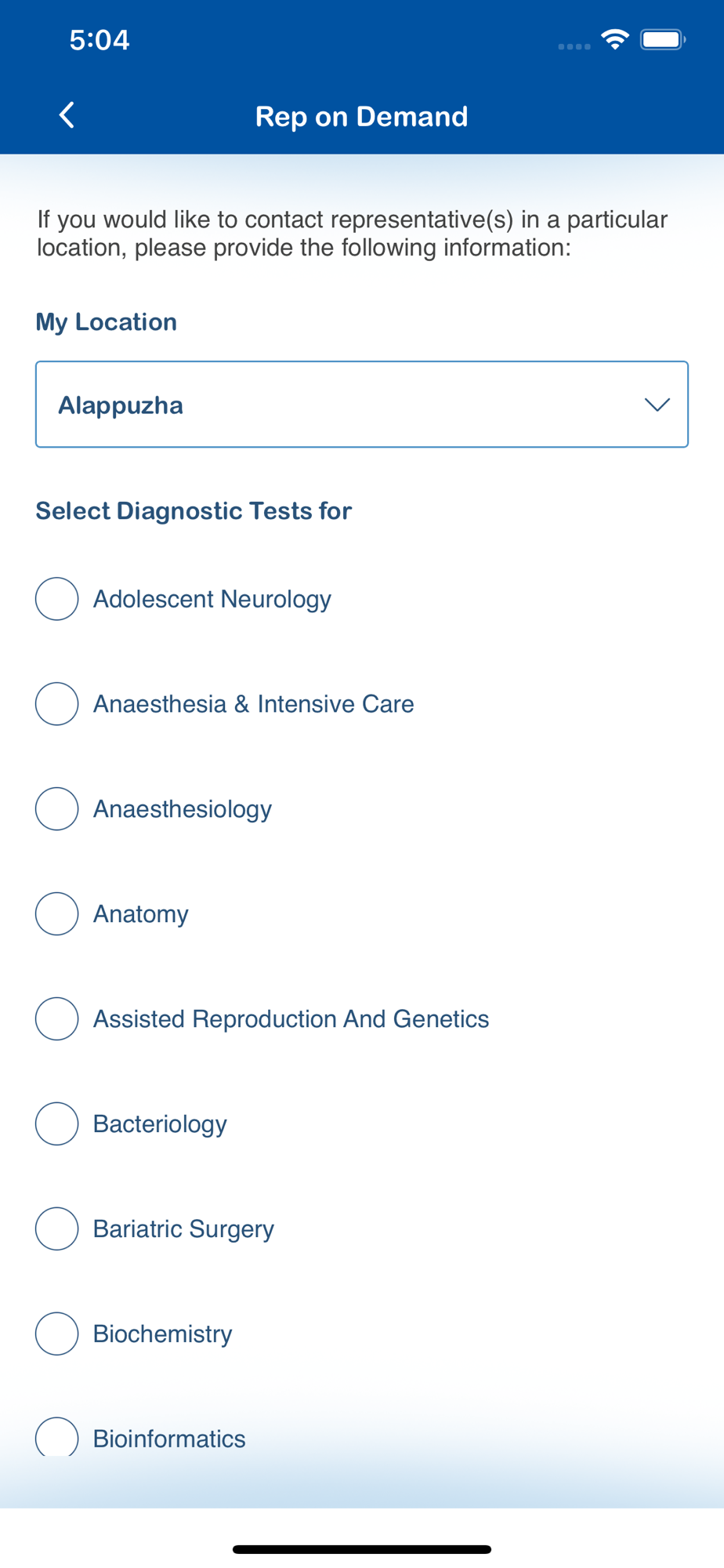This screenshot has height=1568, width=724.
Task: Select Anaesthesia & Intensive Care radio button
Action: pyautogui.click(x=57, y=704)
